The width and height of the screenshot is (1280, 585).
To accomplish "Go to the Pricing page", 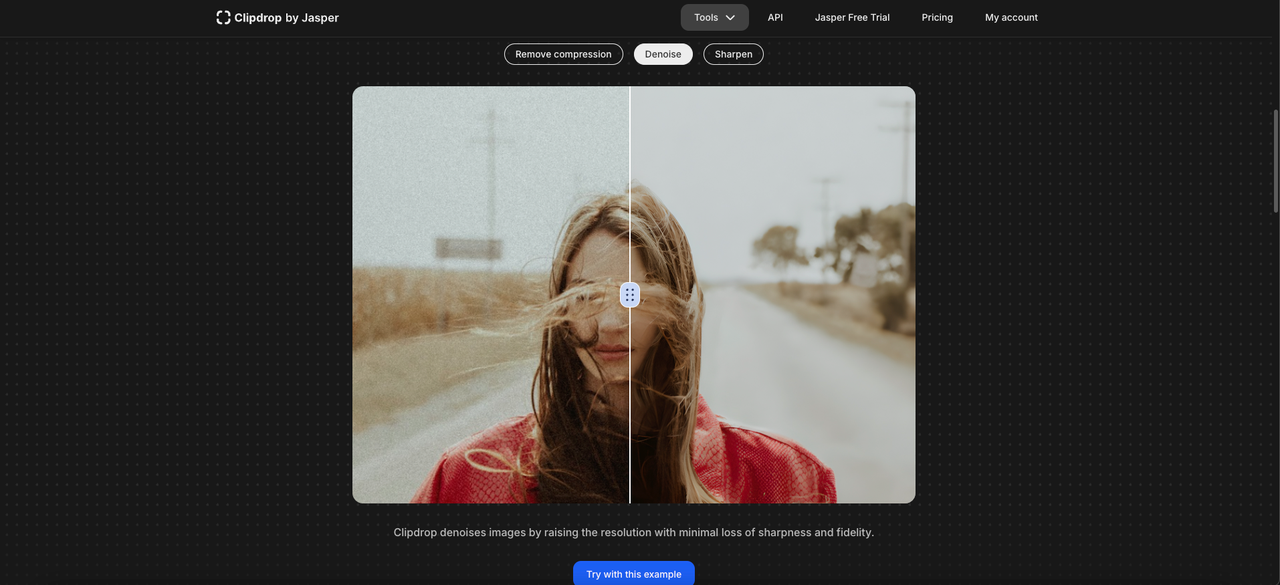I will click(x=937, y=17).
